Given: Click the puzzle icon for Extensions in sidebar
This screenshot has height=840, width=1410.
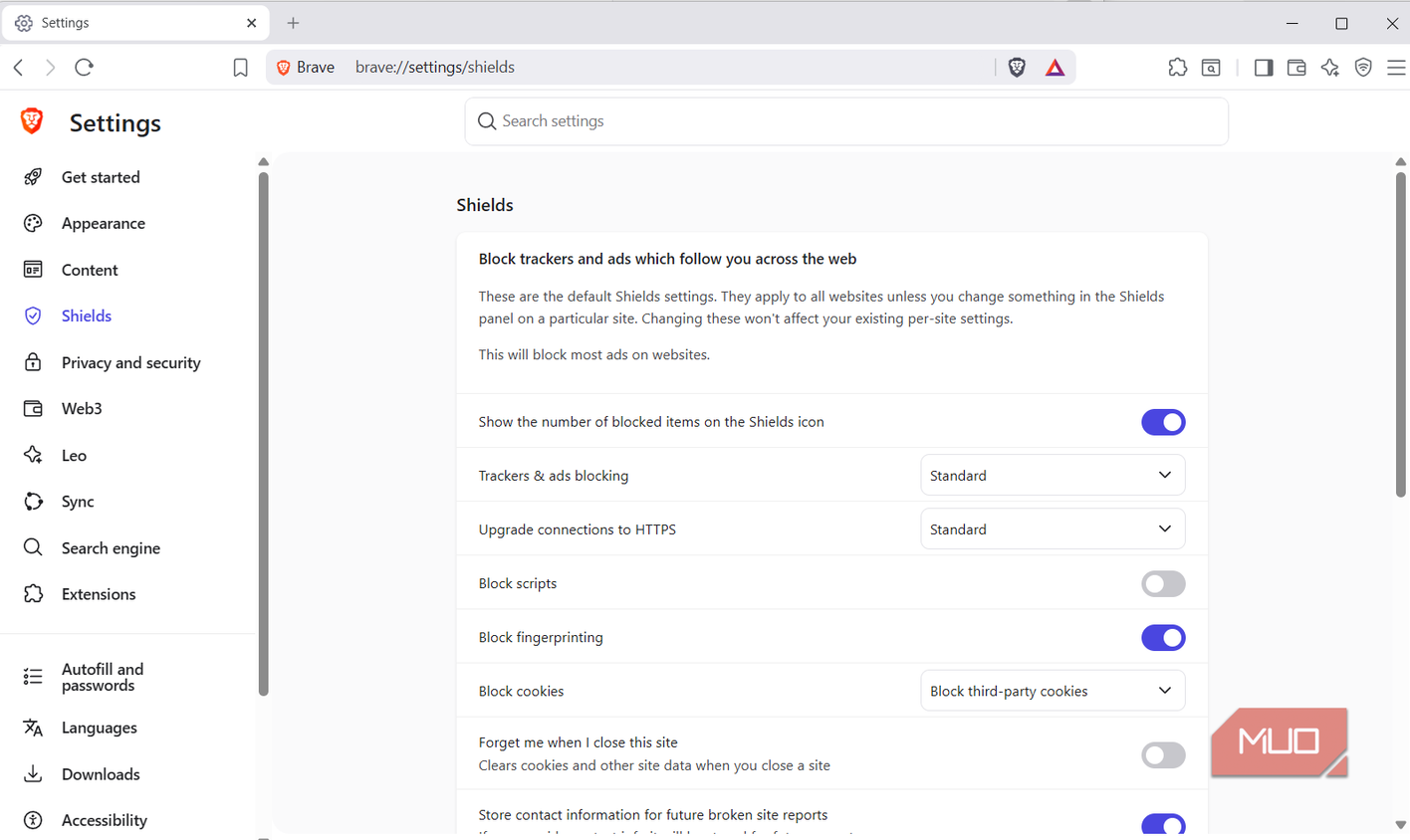Looking at the screenshot, I should coord(33,594).
